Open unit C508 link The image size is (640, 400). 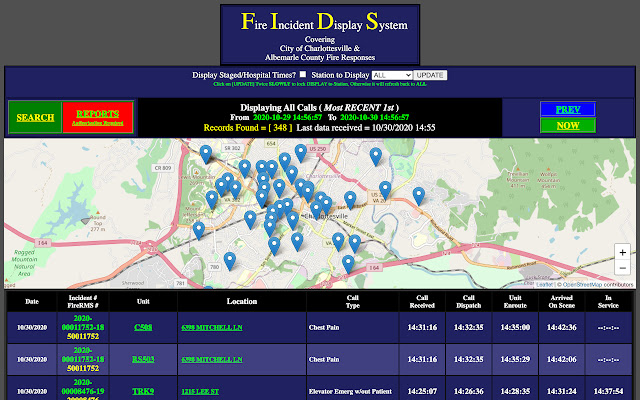pyautogui.click(x=144, y=327)
